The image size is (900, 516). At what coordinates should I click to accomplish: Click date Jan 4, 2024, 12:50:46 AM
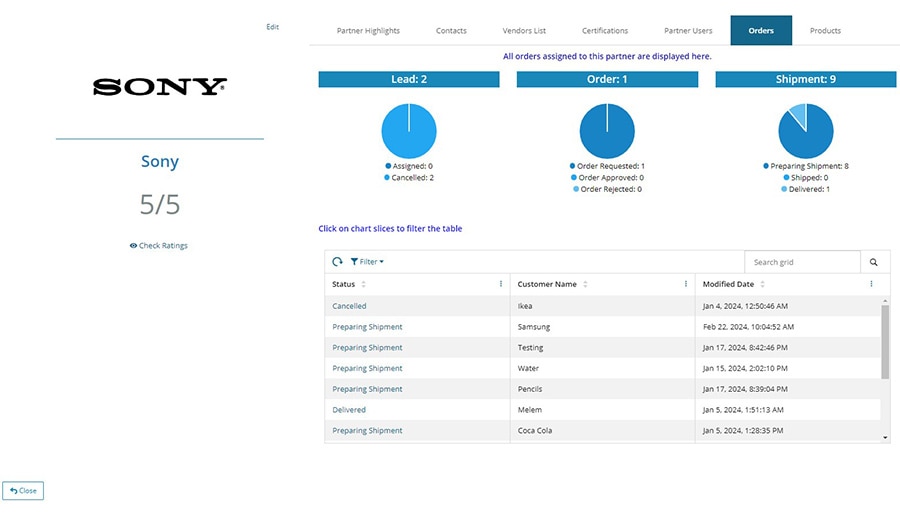(745, 306)
